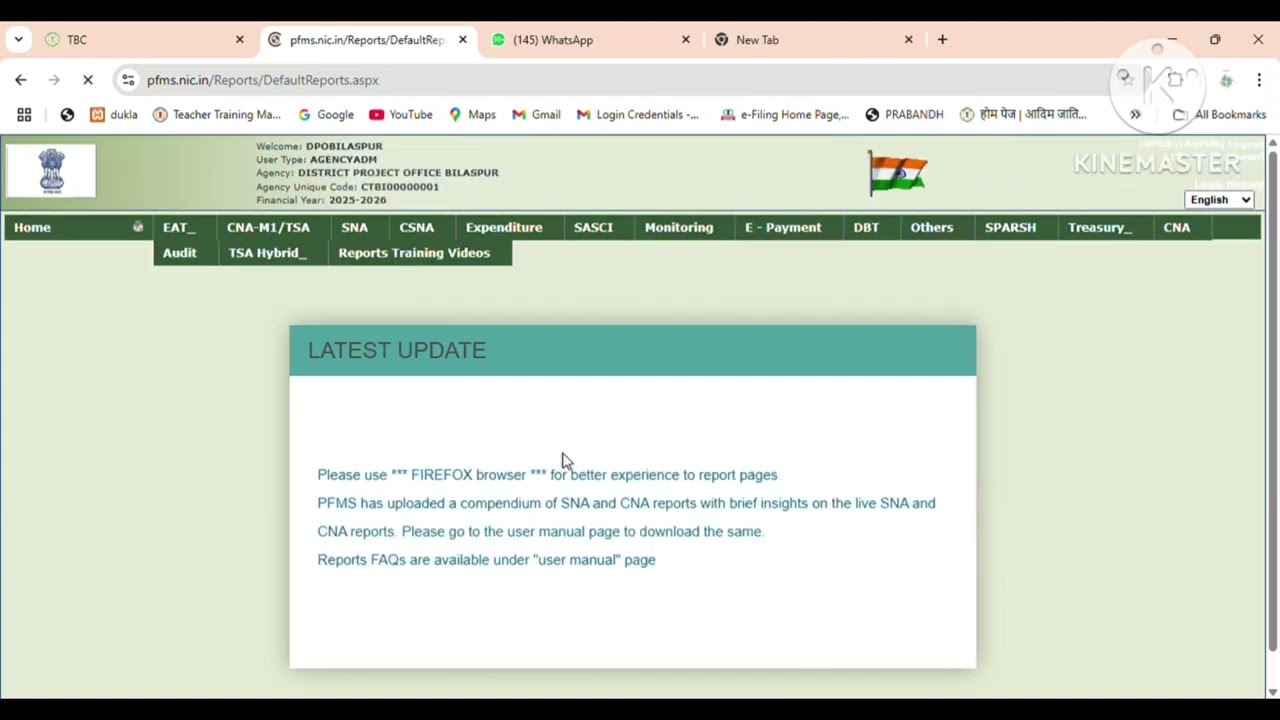This screenshot has height=720, width=1280.
Task: Open the dukla bookmark
Action: coord(114,115)
